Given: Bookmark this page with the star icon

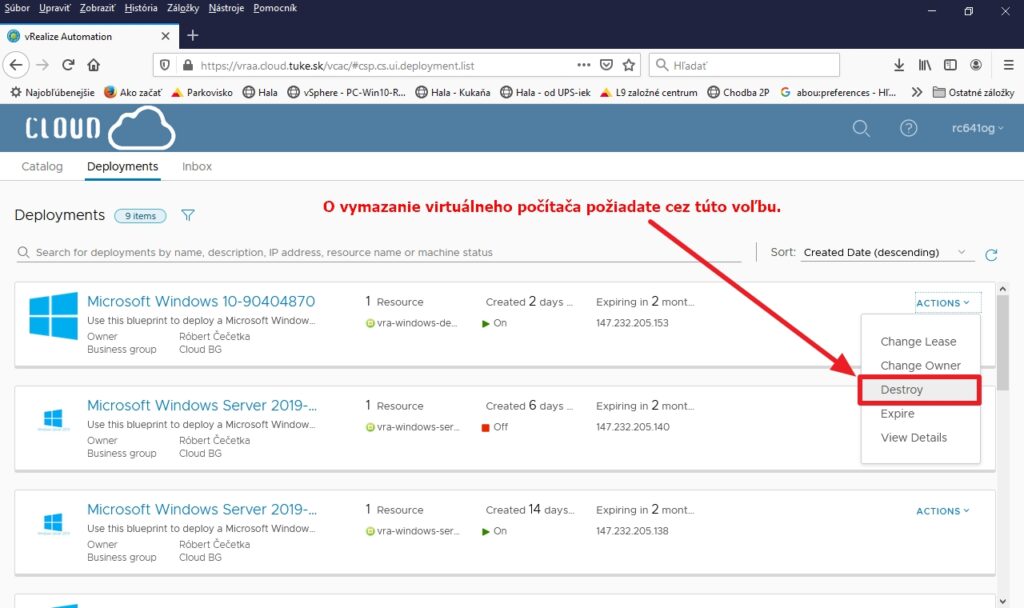Looking at the screenshot, I should pyautogui.click(x=629, y=65).
